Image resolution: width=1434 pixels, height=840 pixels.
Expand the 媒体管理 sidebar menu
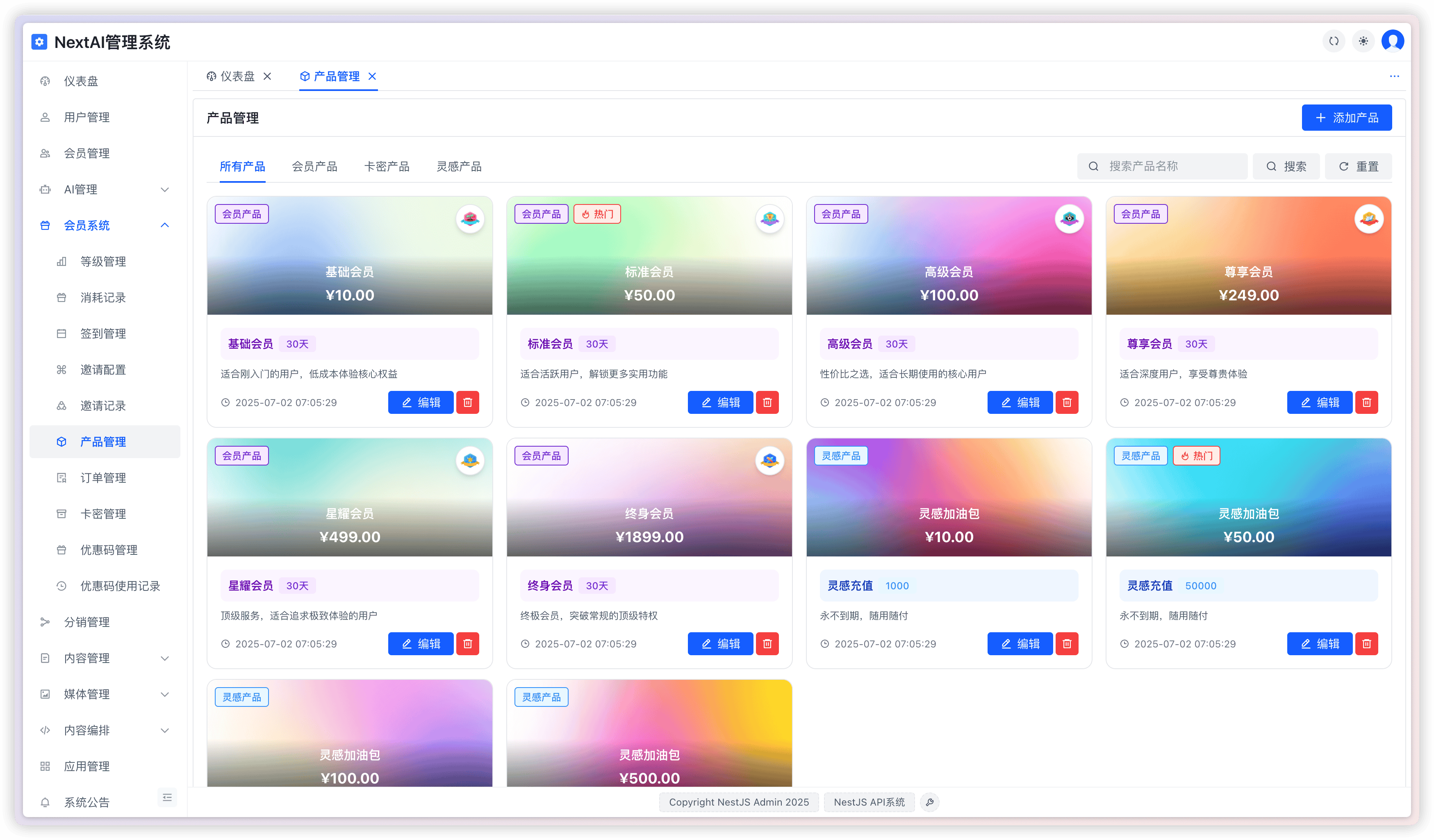coord(105,694)
